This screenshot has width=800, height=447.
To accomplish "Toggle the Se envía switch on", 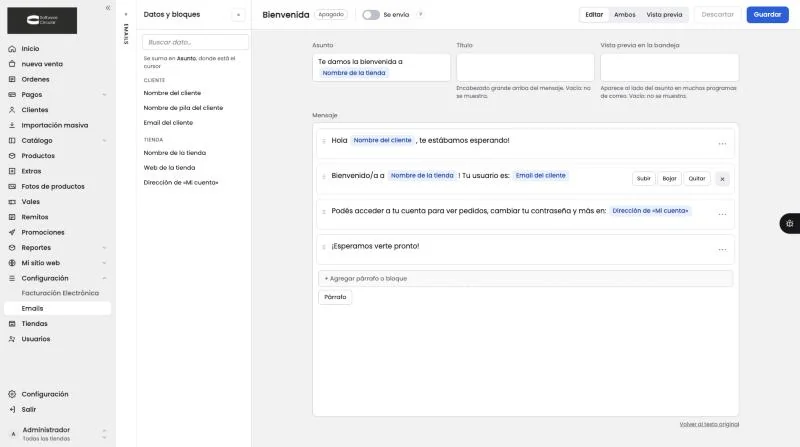I will (x=371, y=15).
